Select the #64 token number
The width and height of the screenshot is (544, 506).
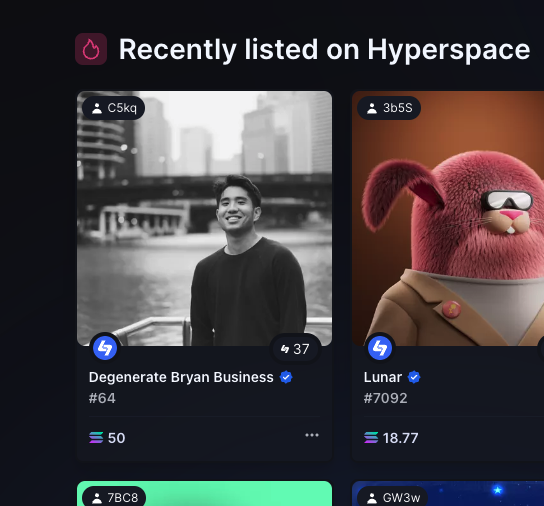(x=102, y=398)
